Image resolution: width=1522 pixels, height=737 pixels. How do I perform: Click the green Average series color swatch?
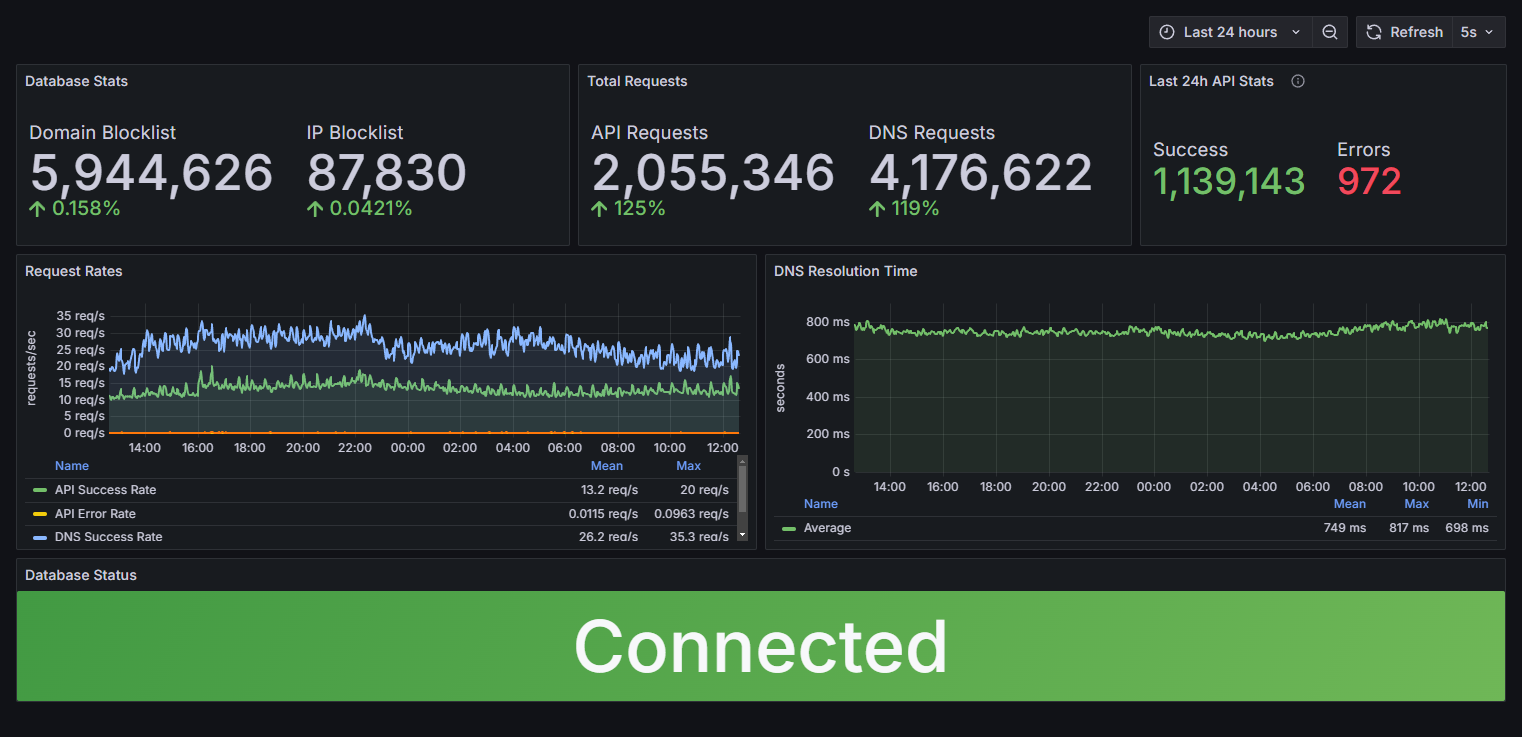pyautogui.click(x=789, y=528)
